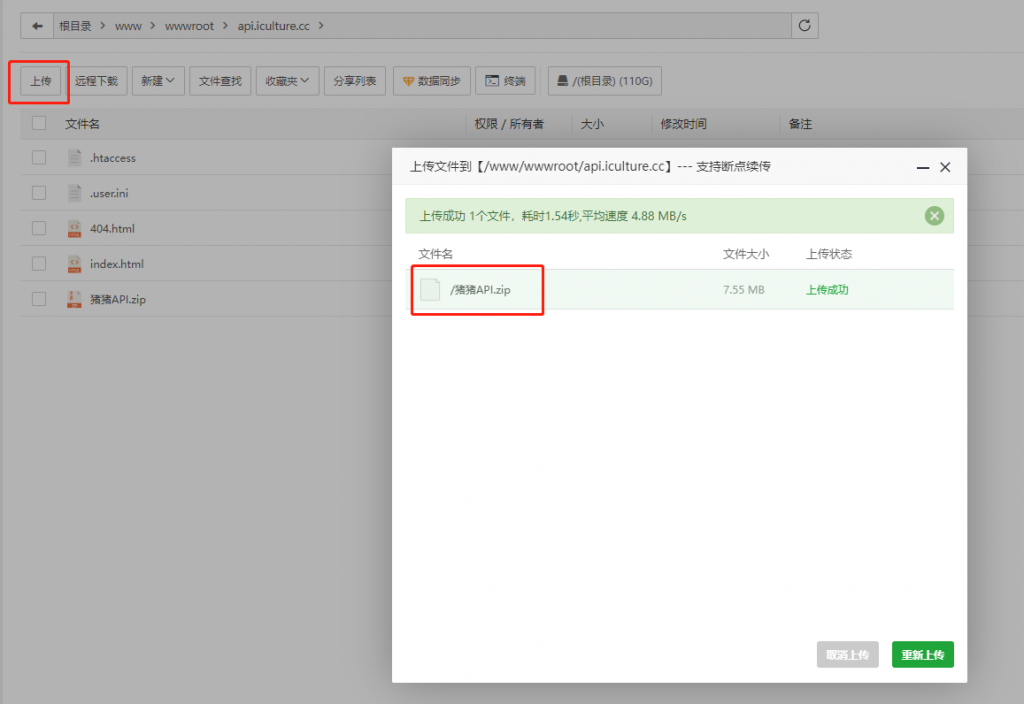The width and height of the screenshot is (1024, 704).
Task: Open the 404.html file name
Action: tap(112, 229)
